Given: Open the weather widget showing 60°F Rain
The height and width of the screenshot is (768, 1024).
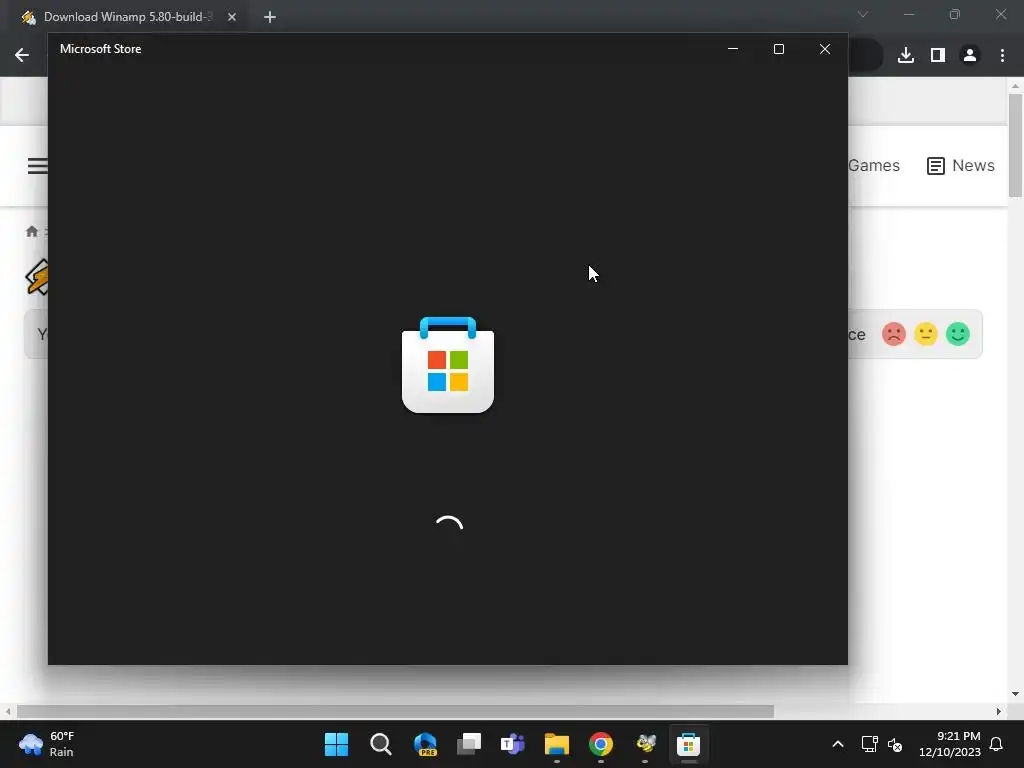Looking at the screenshot, I should [47, 744].
